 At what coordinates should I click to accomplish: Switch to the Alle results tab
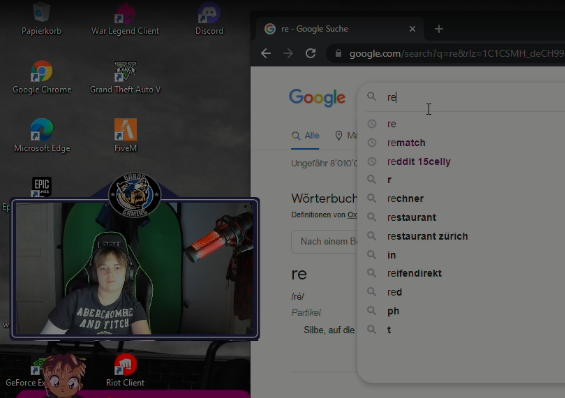(305, 136)
